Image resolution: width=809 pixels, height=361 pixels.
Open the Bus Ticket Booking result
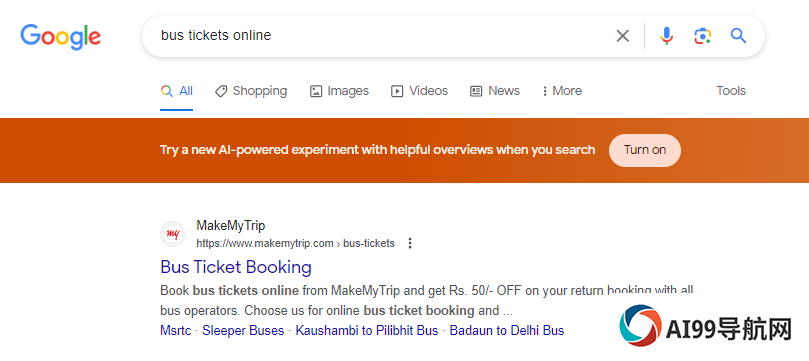coord(236,267)
